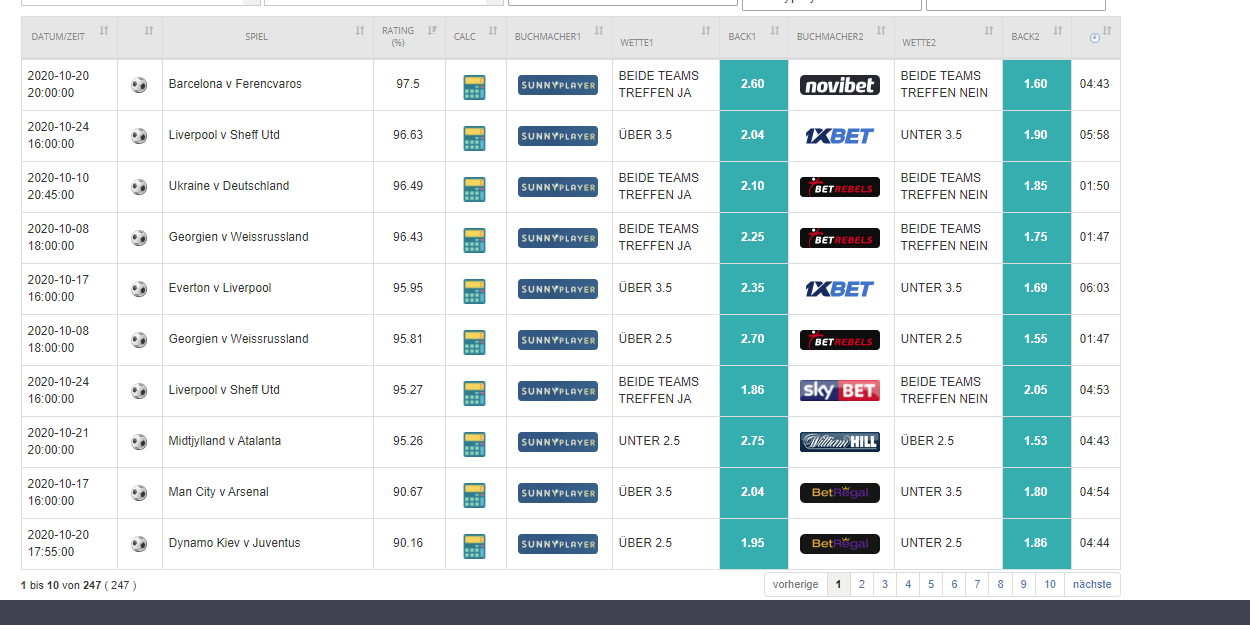Select current page 1 button

pyautogui.click(x=838, y=584)
